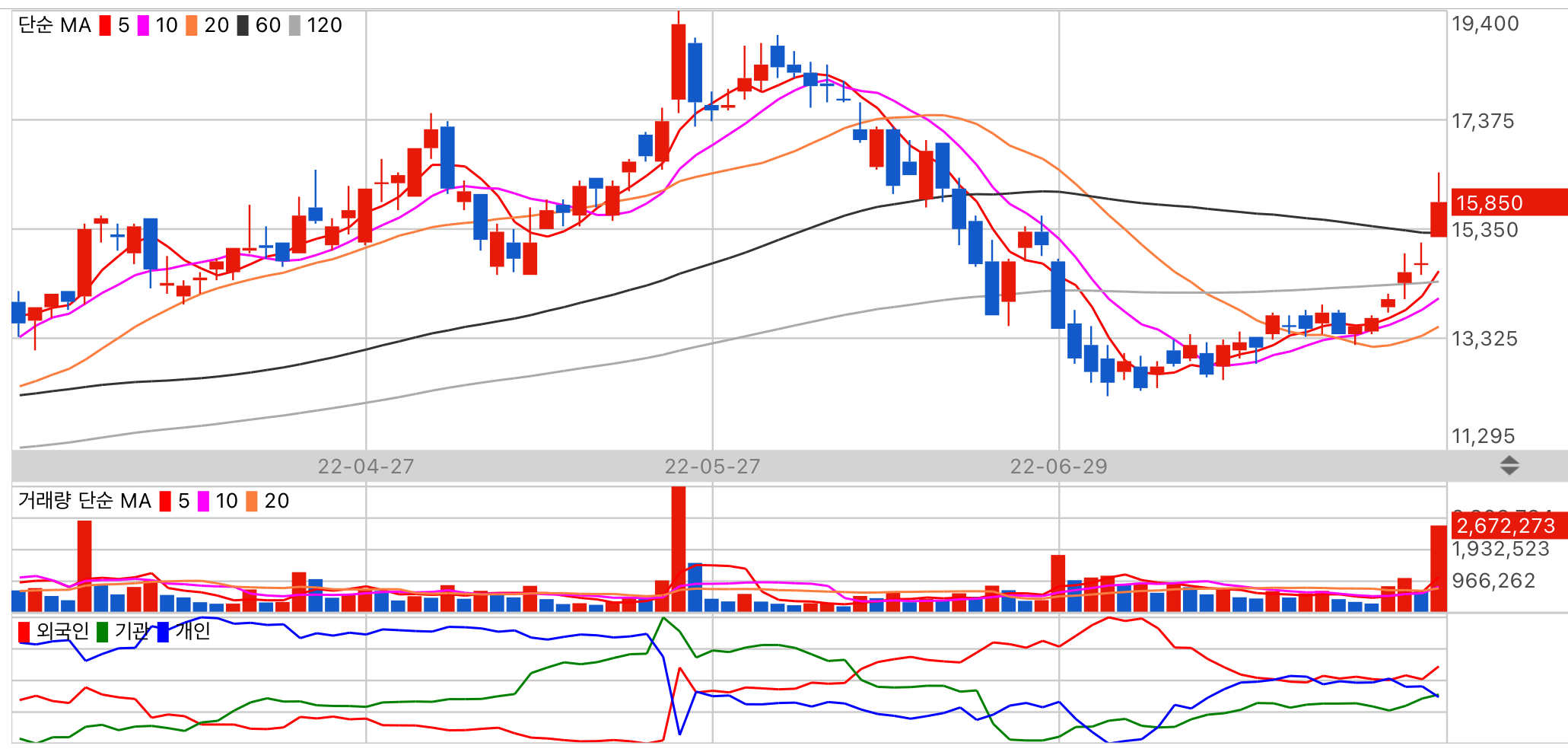
Task: Click the magenta MA 10 color swatch
Action: click(x=143, y=26)
